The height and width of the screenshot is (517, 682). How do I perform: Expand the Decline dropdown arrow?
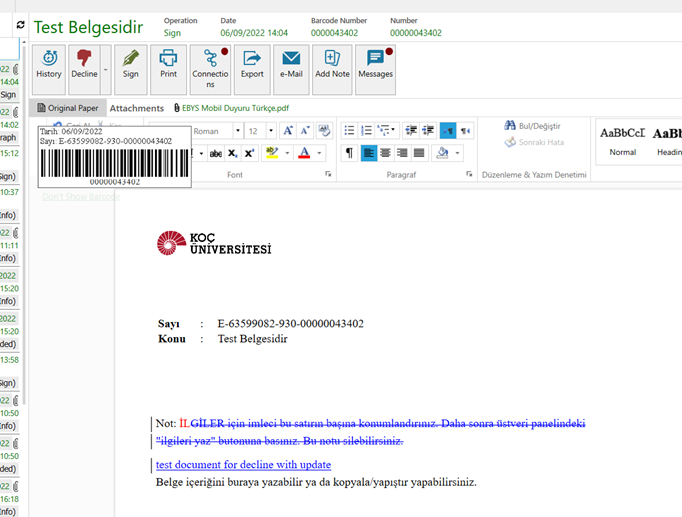pos(105,66)
